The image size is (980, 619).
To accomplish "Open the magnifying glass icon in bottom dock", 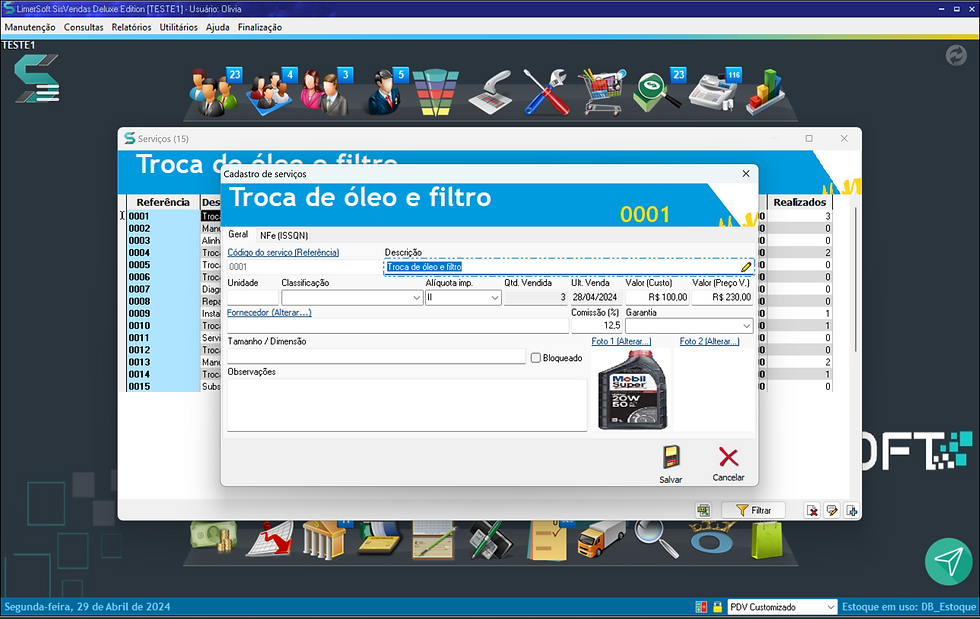I will [656, 539].
